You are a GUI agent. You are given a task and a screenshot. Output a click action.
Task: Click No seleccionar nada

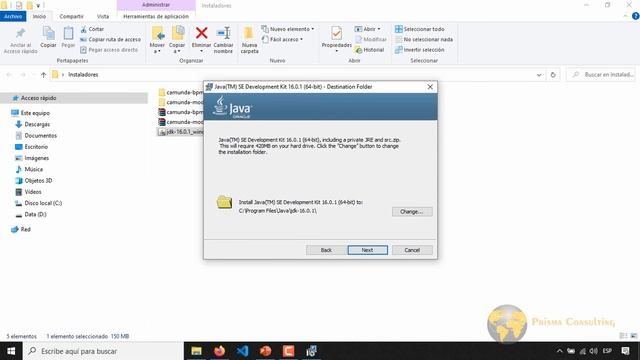click(x=424, y=39)
